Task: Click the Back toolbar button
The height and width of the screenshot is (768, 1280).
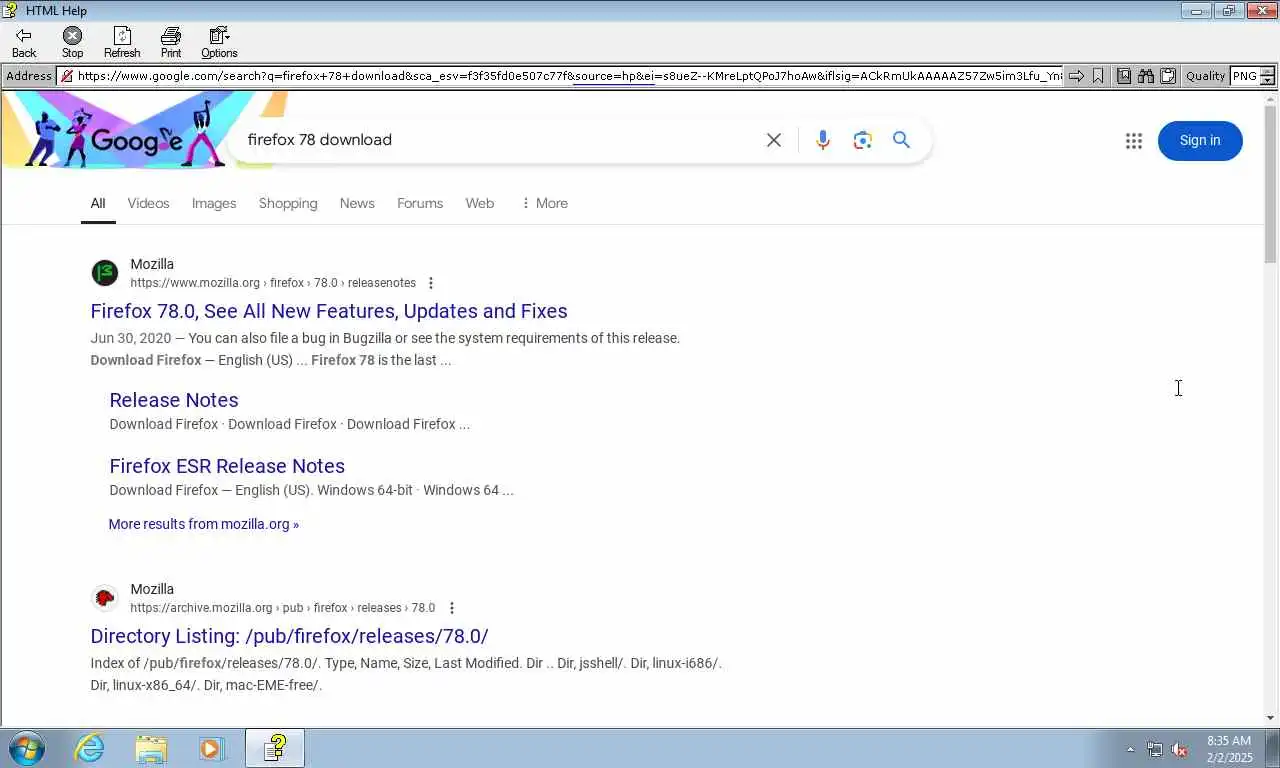Action: coord(24,42)
